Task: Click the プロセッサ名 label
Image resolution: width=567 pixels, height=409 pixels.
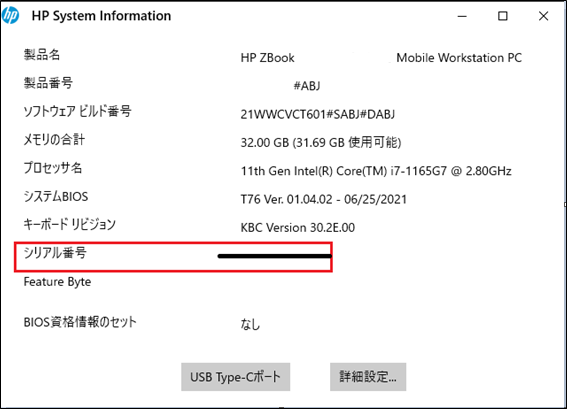Action: [x=53, y=168]
